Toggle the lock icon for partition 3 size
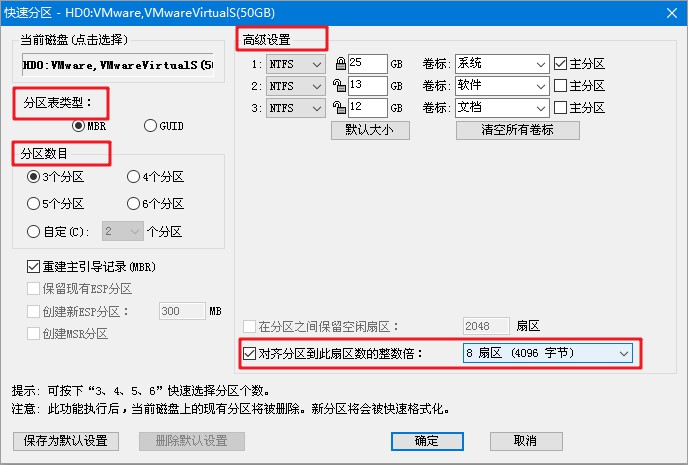The image size is (688, 465). click(x=340, y=107)
